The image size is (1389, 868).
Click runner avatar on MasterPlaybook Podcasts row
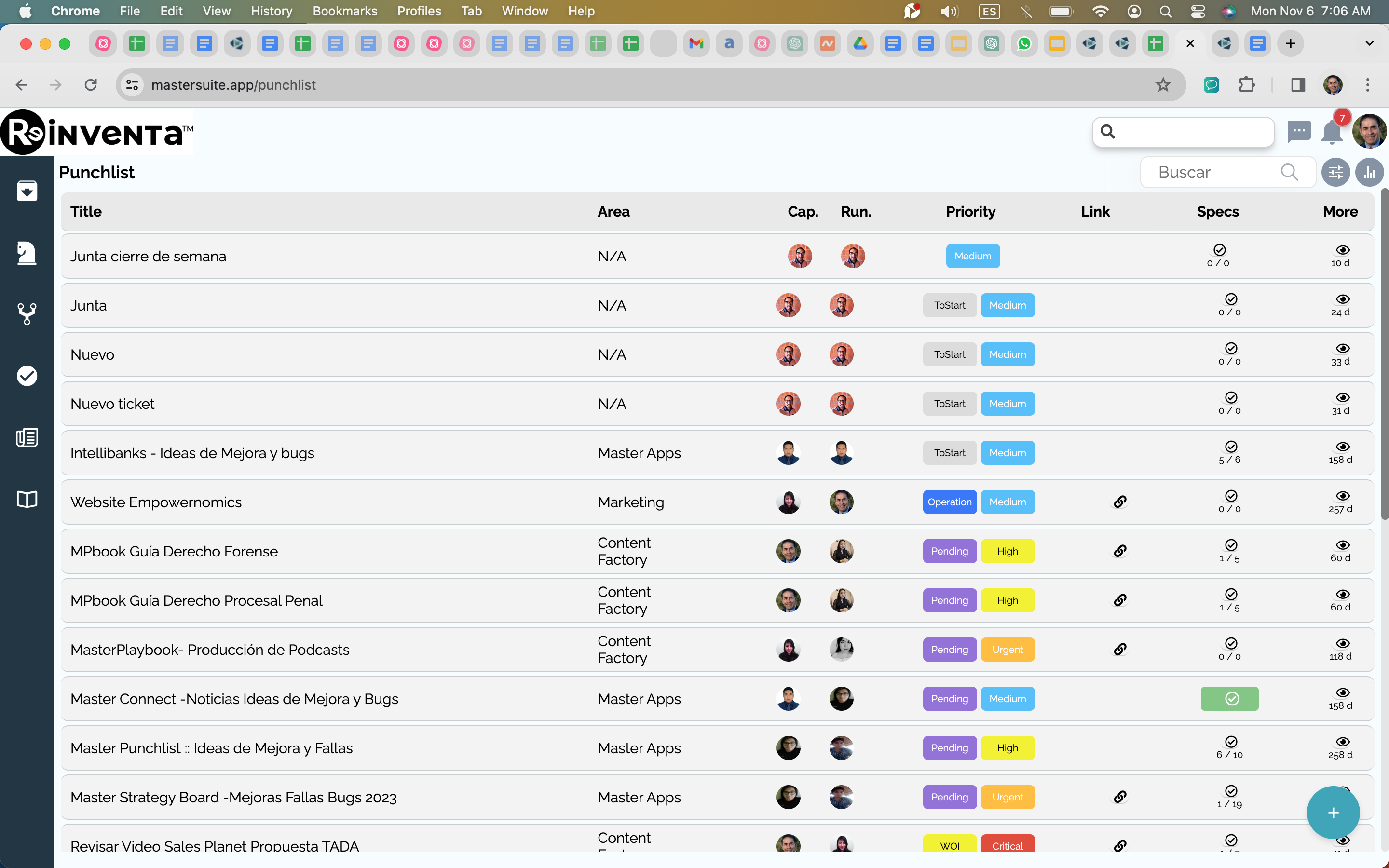point(842,649)
